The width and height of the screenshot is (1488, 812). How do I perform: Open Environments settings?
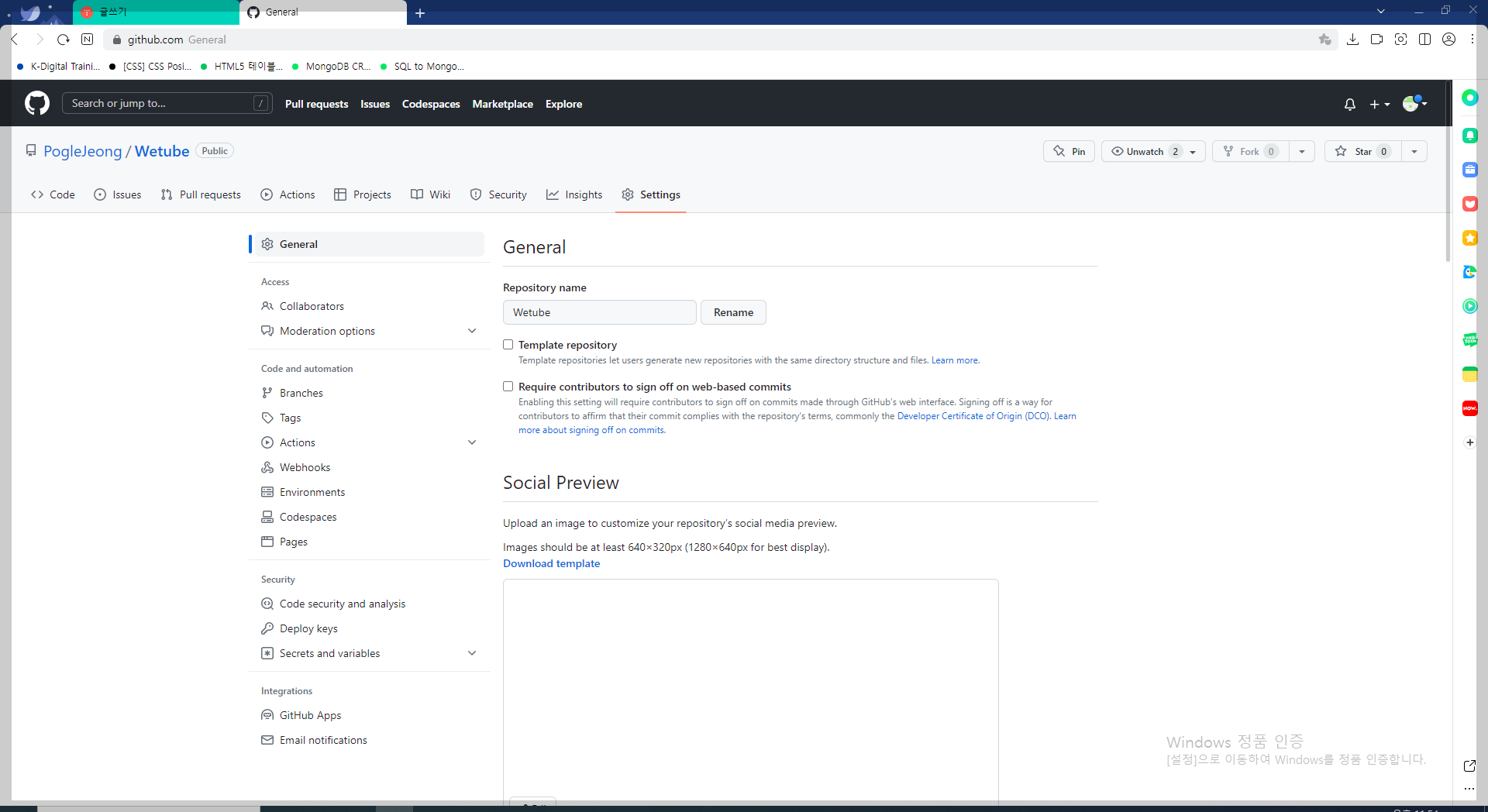[x=370, y=492]
